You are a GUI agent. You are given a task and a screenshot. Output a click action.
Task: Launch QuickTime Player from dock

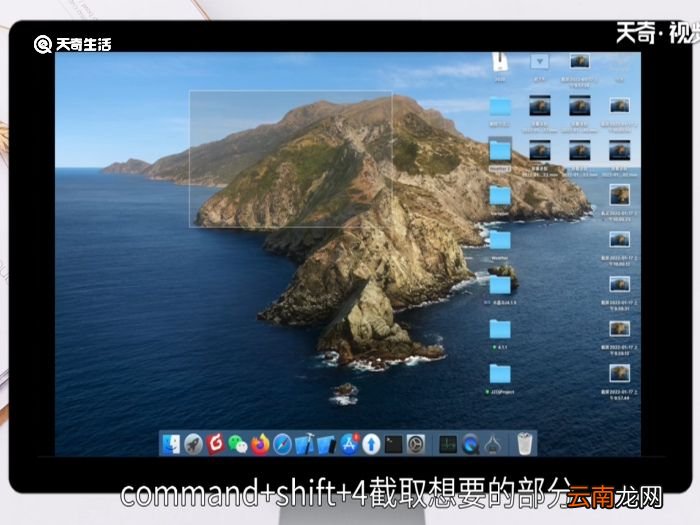[470, 444]
